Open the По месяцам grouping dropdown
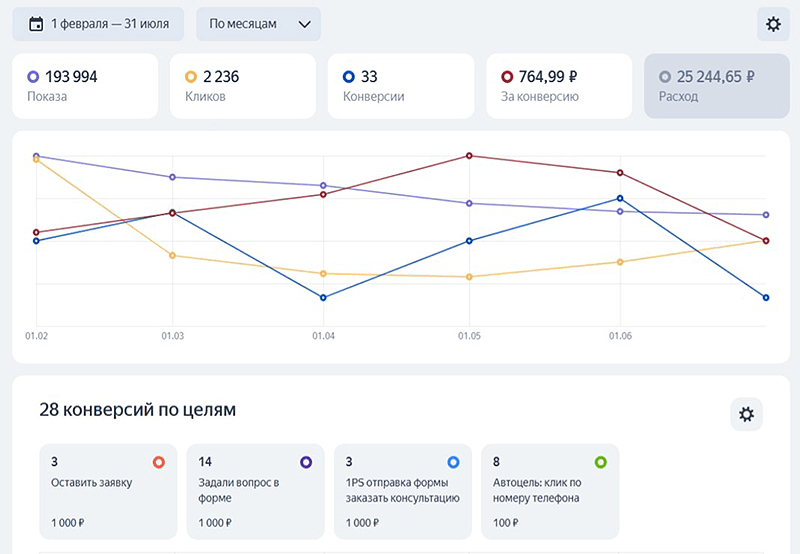This screenshot has width=800, height=554. point(258,24)
